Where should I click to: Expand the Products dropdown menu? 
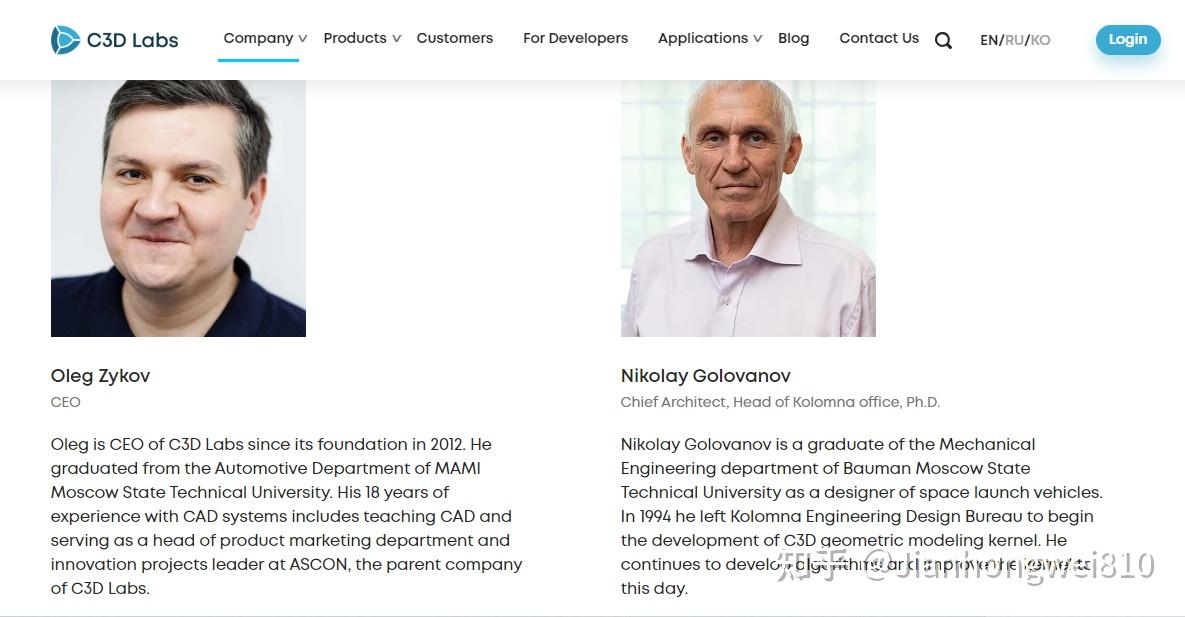pos(355,38)
